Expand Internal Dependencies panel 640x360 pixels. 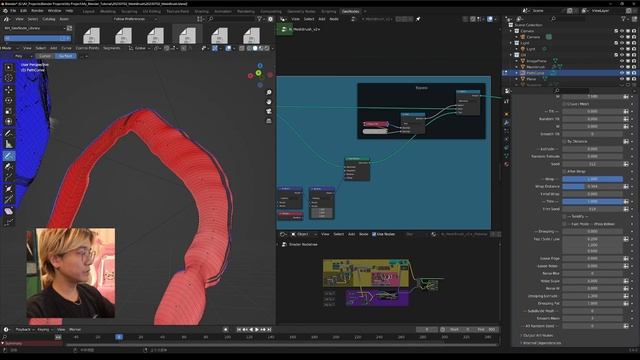click(540, 343)
